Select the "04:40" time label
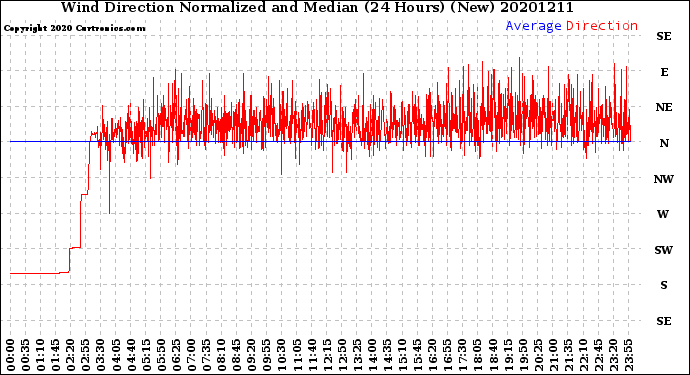 click(x=131, y=355)
